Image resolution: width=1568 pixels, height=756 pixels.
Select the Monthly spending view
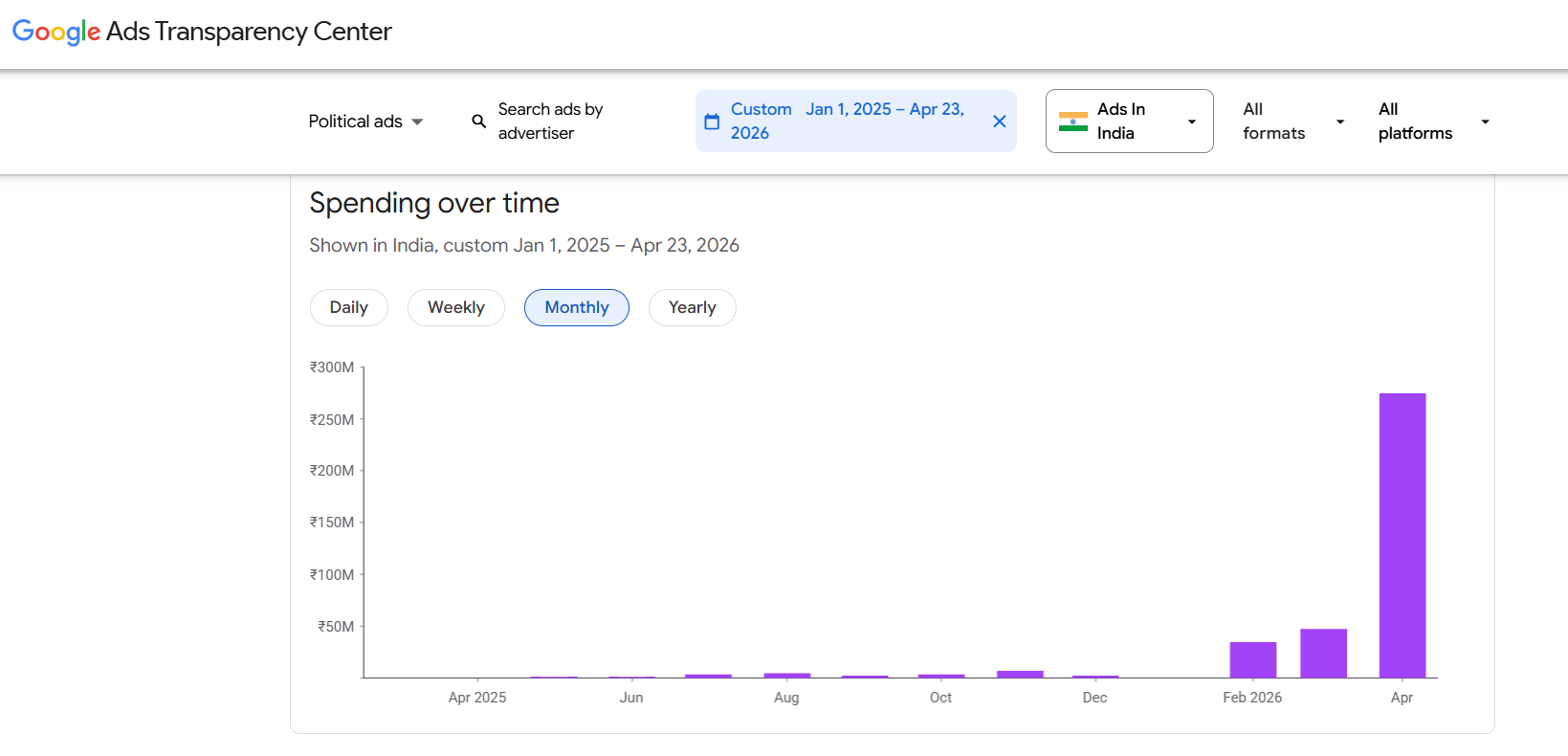click(576, 307)
